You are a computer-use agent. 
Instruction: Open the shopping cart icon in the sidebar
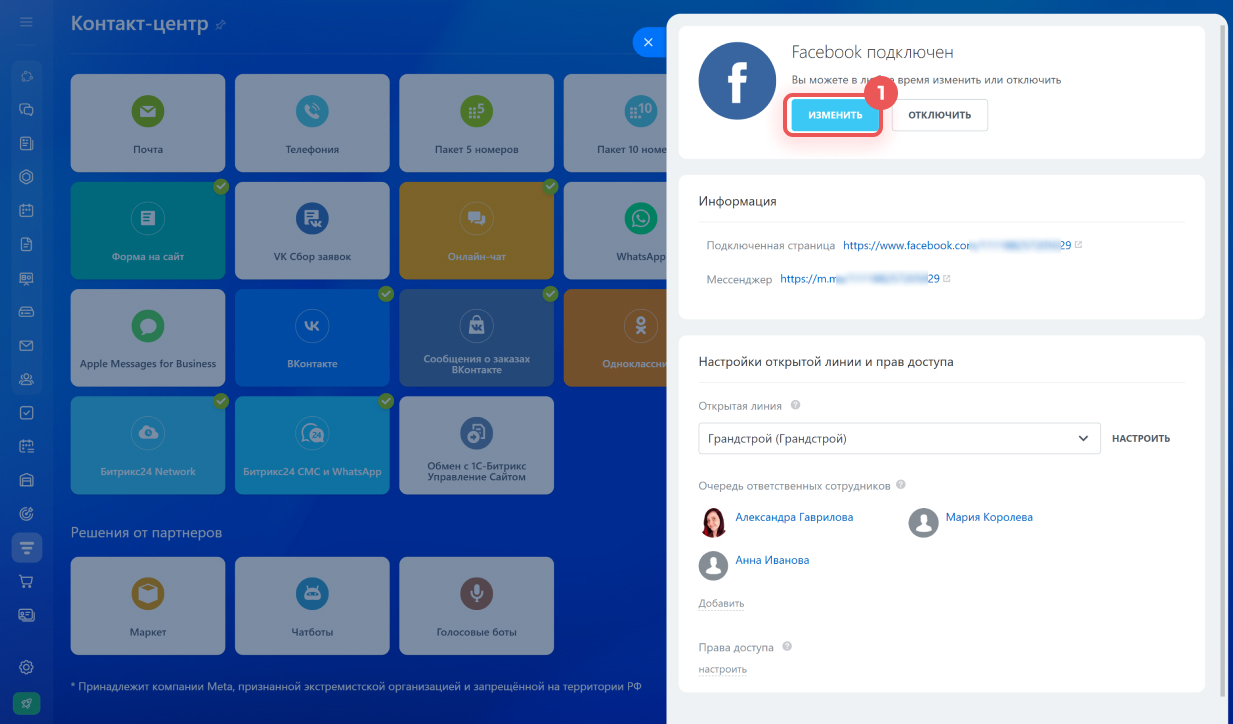27,581
